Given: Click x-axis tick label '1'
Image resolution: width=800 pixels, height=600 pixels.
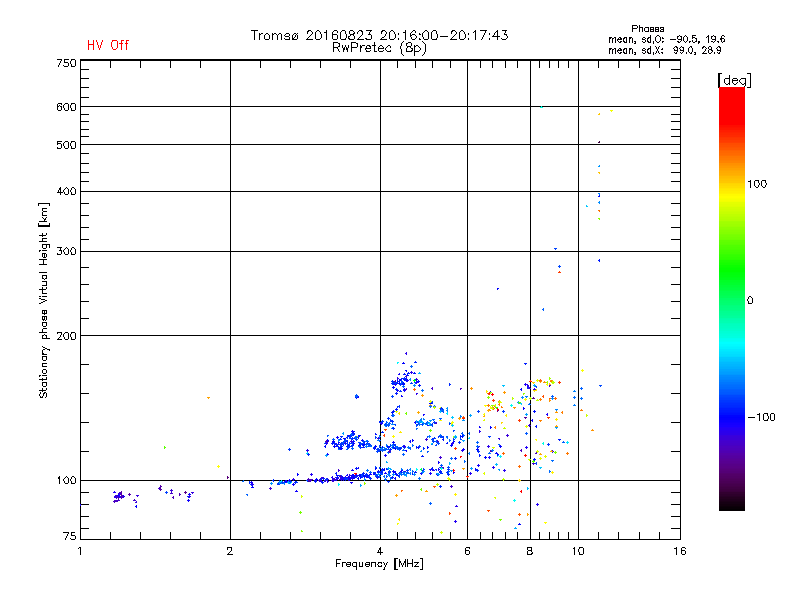Looking at the screenshot, I should 80,551.
